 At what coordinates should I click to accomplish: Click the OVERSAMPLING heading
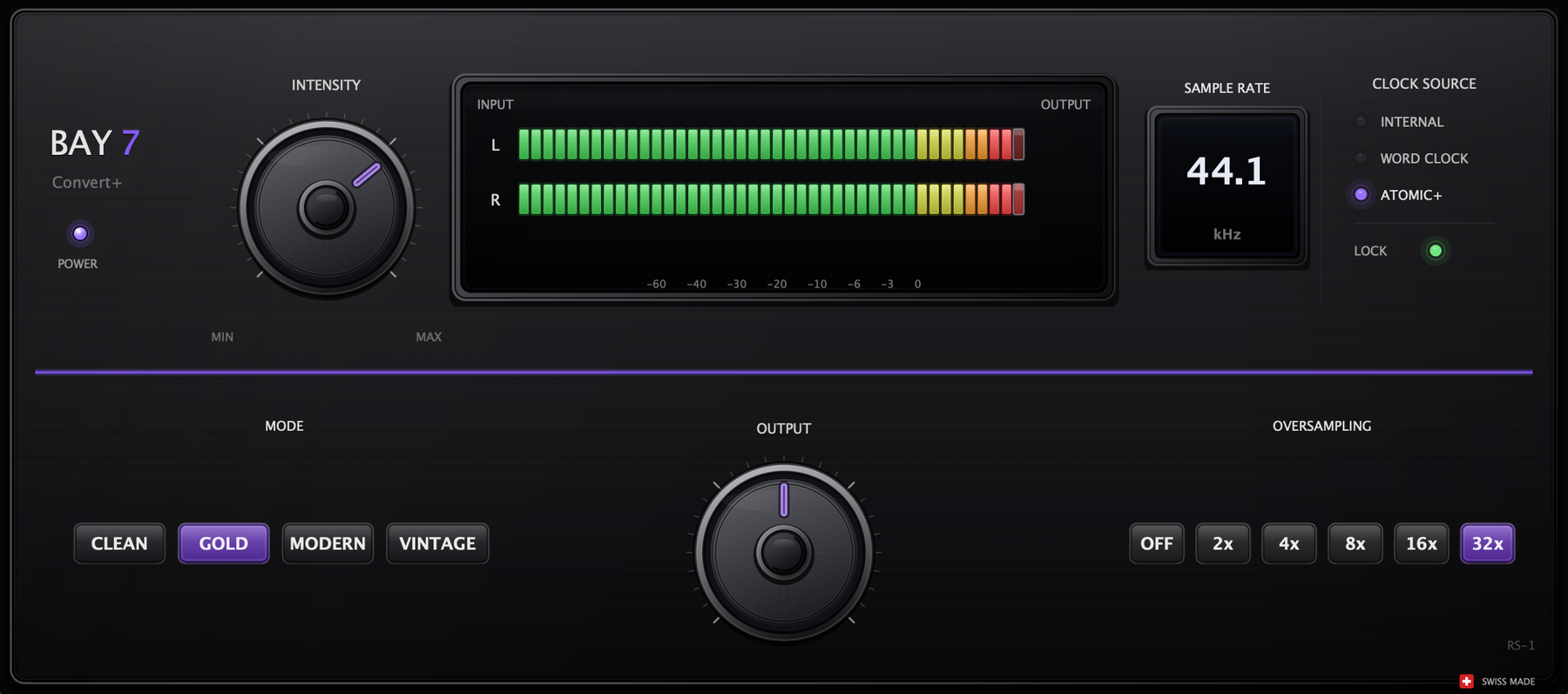coord(1321,426)
